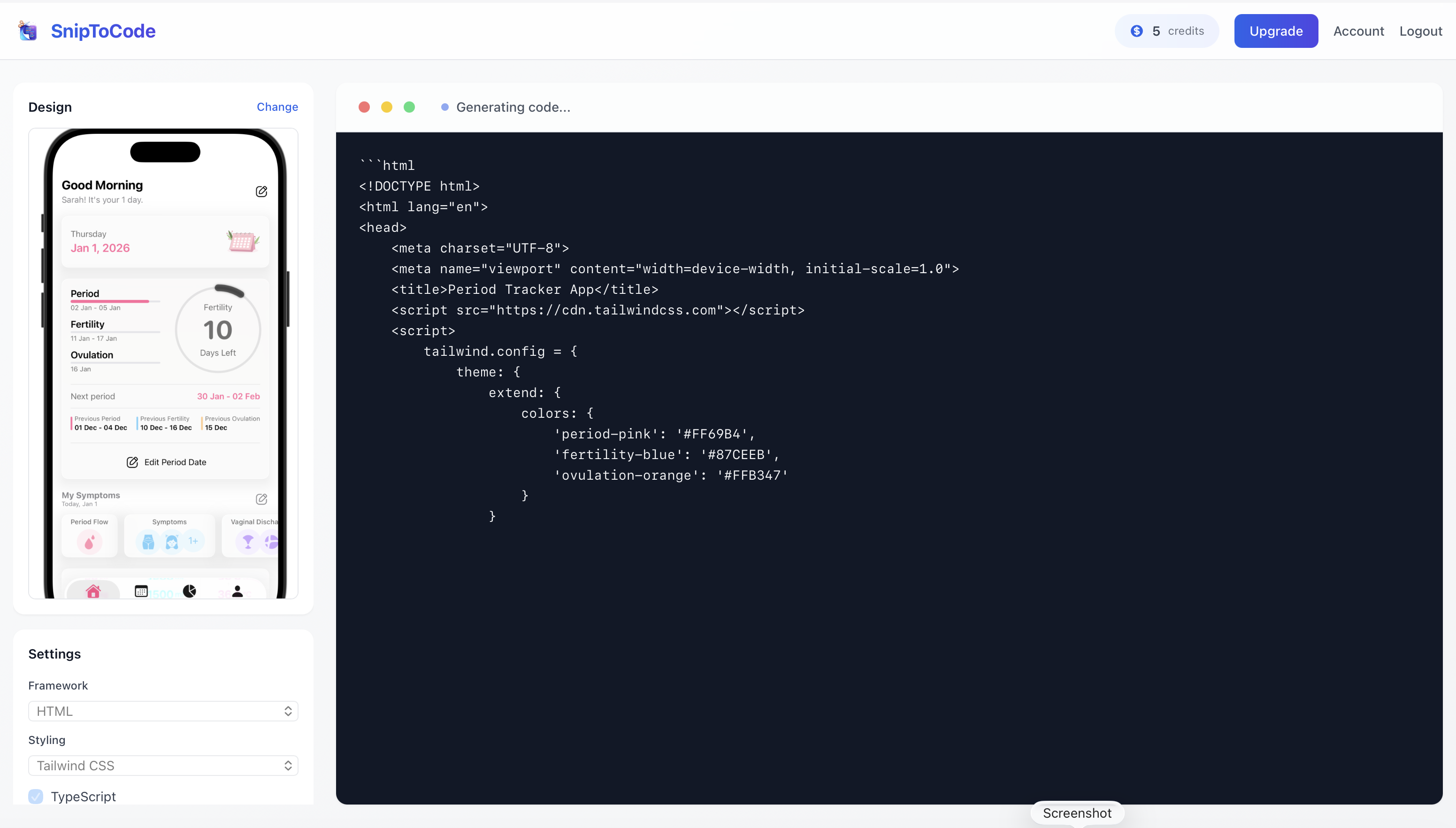Select the home icon in the phone's bottom nav

[x=93, y=591]
